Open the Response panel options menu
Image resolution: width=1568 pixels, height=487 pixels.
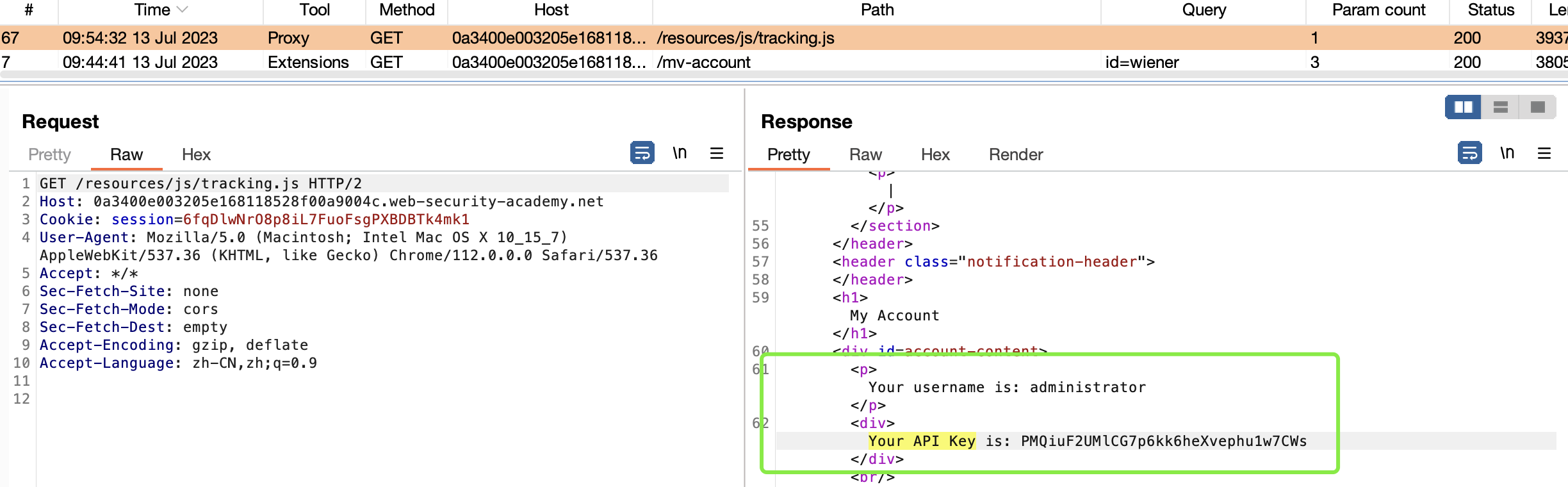pos(1544,153)
